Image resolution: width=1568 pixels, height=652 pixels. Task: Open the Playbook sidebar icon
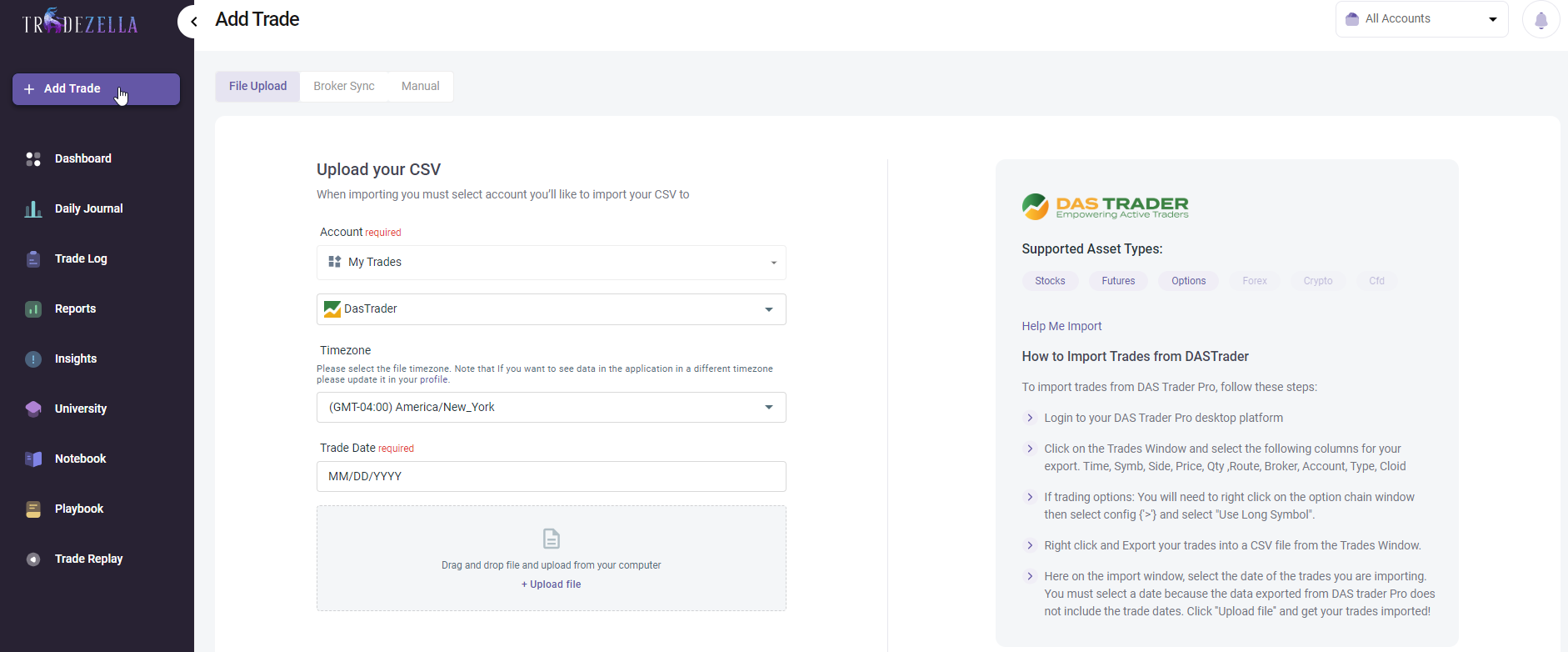tap(33, 509)
